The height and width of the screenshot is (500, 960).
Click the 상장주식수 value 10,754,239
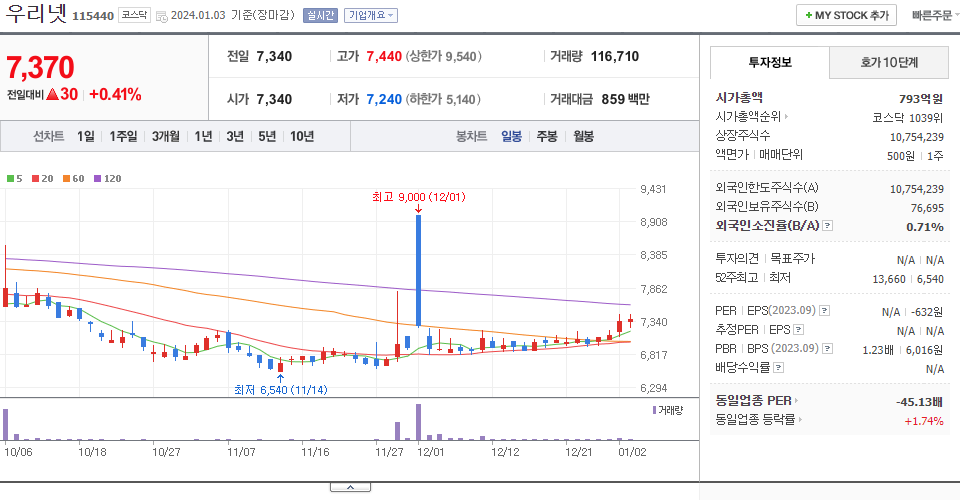[x=917, y=137]
